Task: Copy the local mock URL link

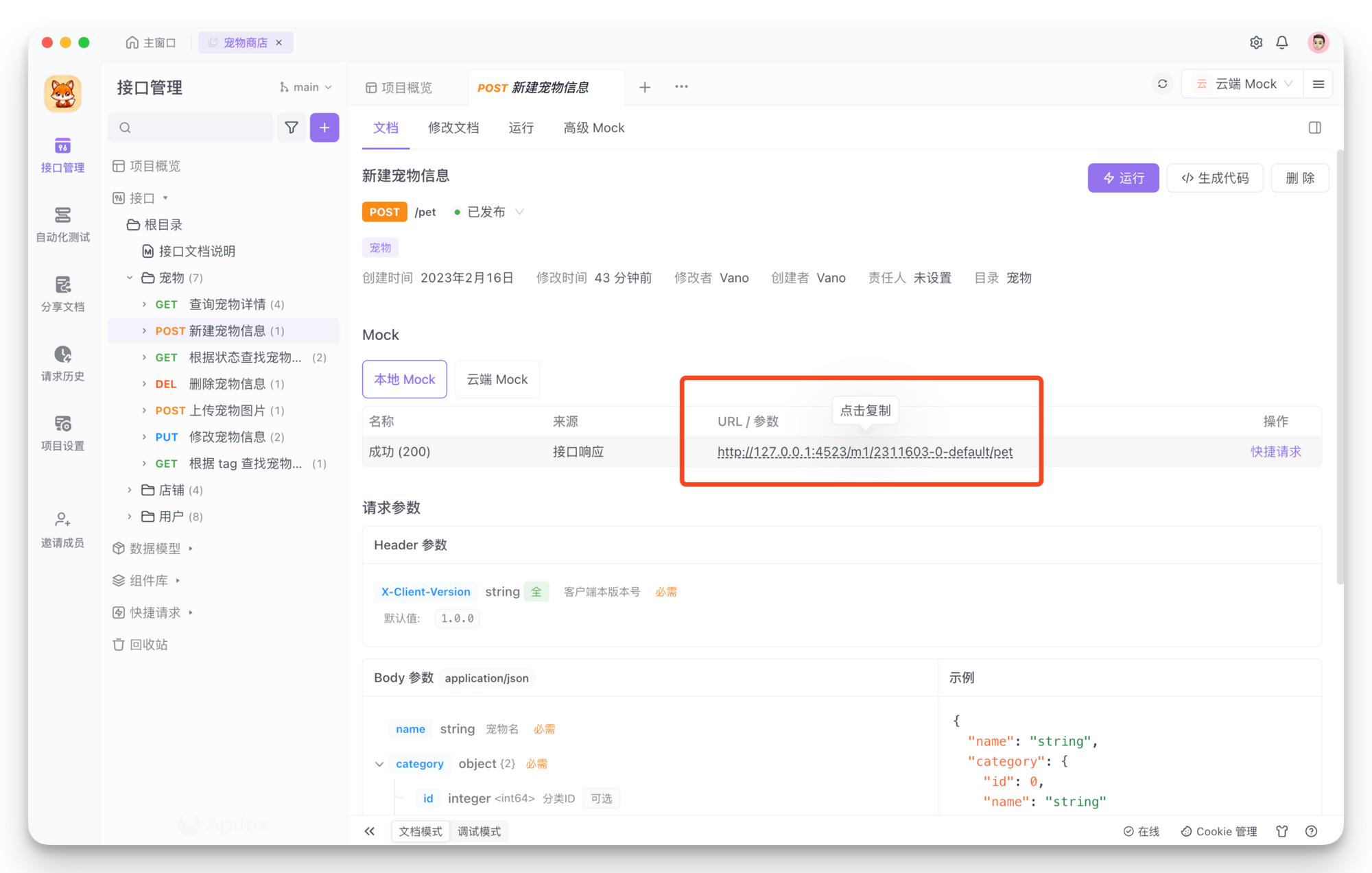Action: [x=865, y=451]
